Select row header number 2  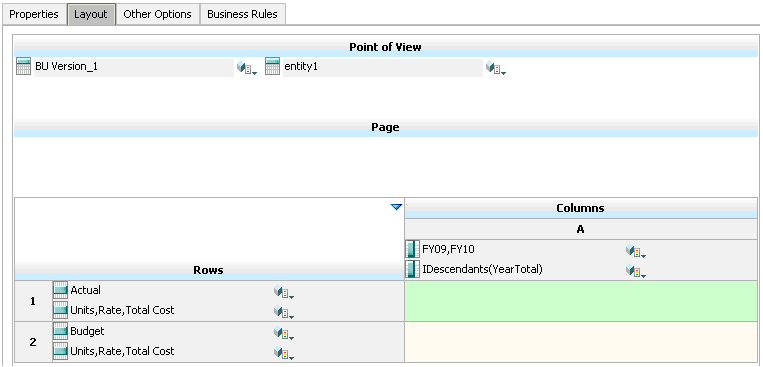(x=33, y=342)
